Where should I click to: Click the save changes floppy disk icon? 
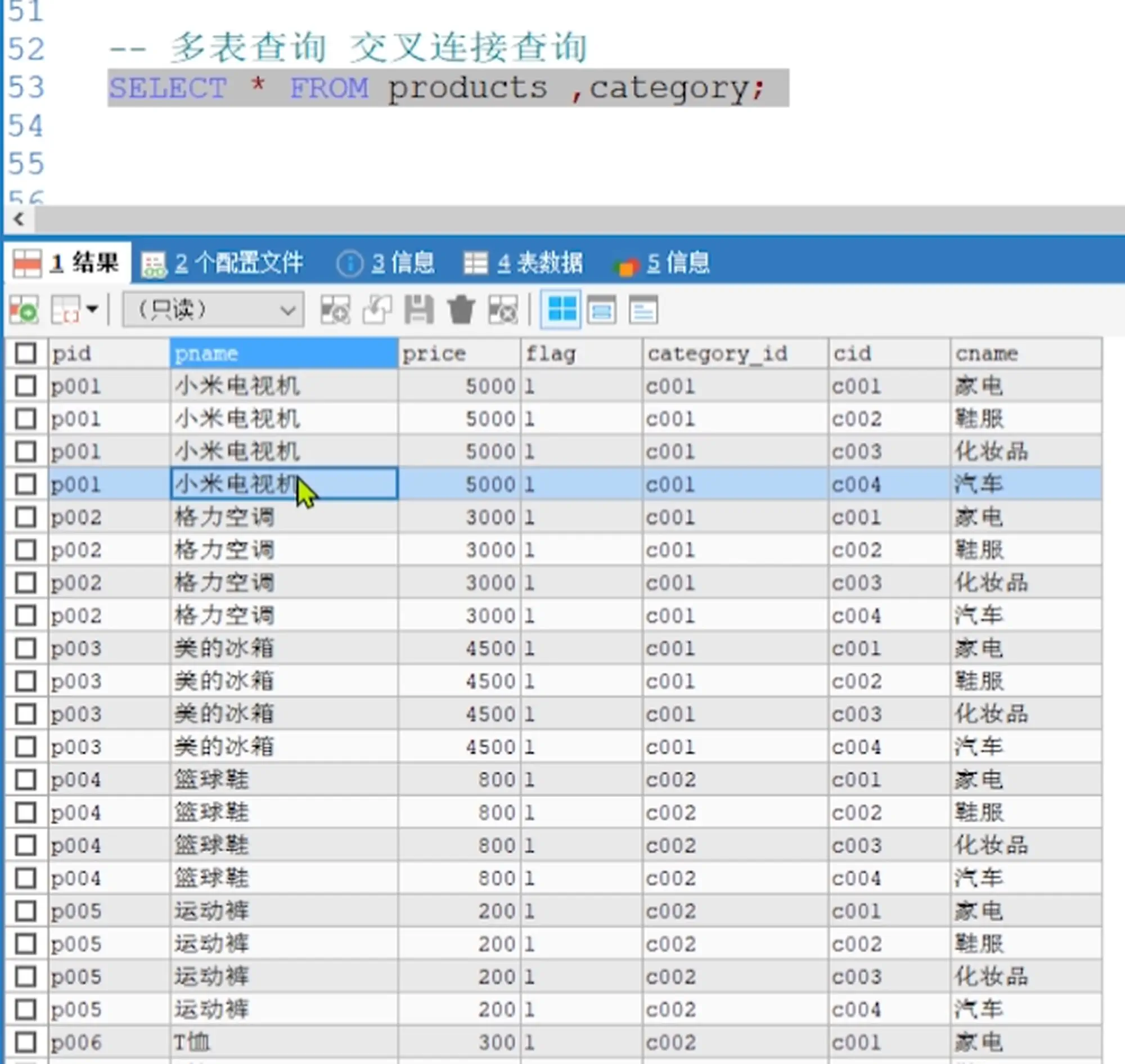[419, 309]
